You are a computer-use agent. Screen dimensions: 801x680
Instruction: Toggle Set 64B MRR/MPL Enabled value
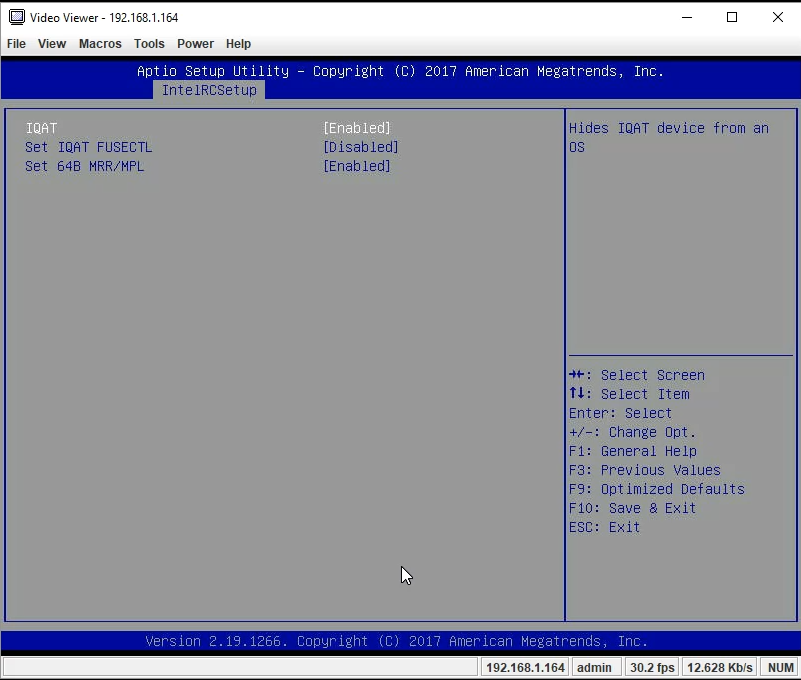pos(356,166)
